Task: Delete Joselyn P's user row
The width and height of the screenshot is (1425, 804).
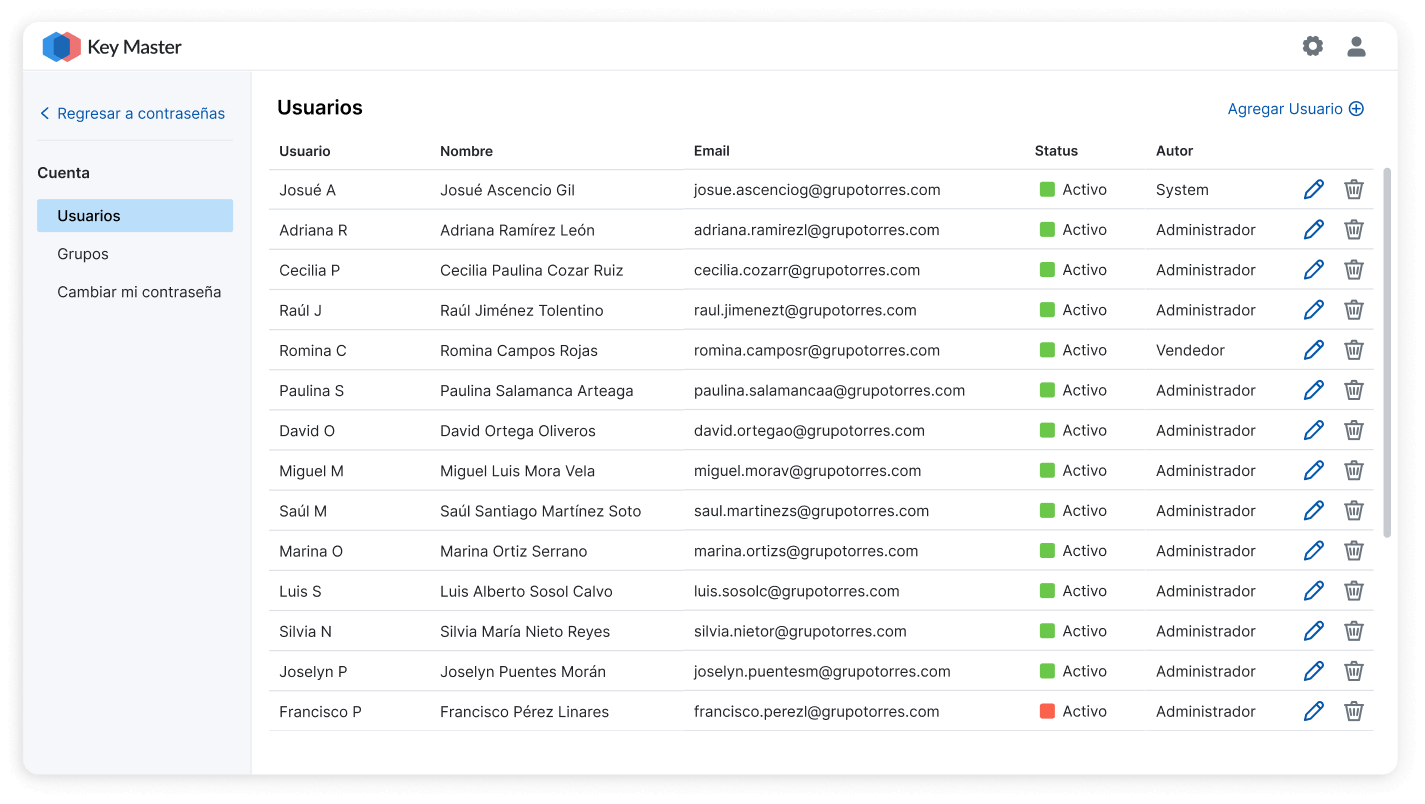Action: tap(1354, 671)
